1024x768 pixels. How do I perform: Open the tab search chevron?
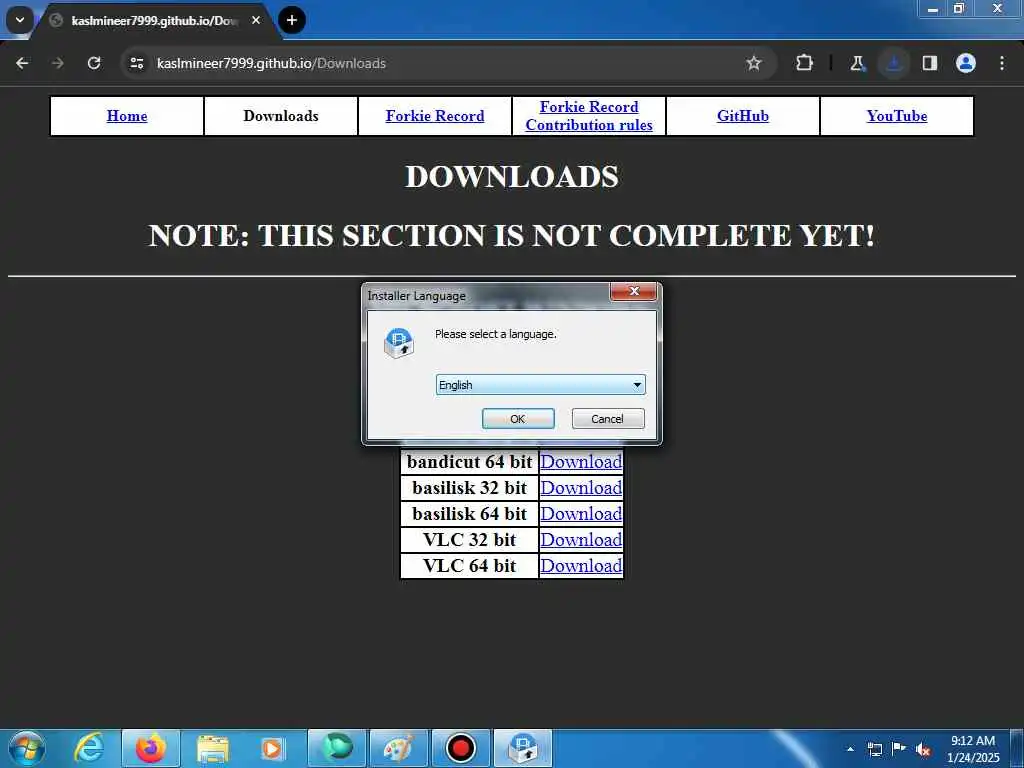[x=20, y=20]
